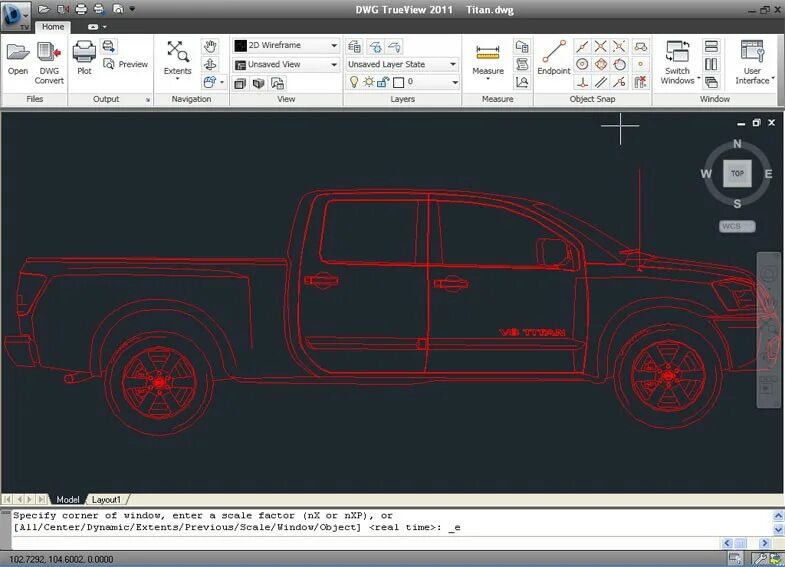
Task: Click the first view cube icon in the View panel
Action: (240, 83)
